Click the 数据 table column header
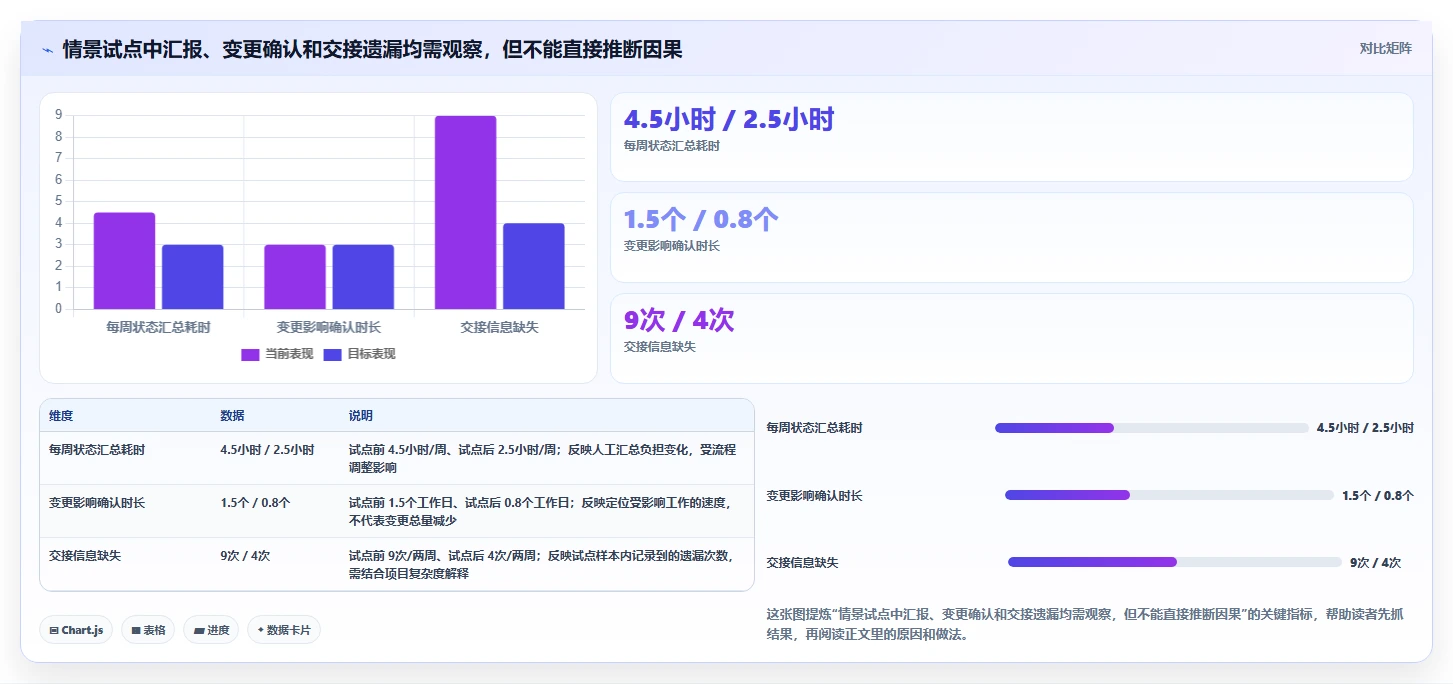1453x684 pixels. tap(232, 416)
